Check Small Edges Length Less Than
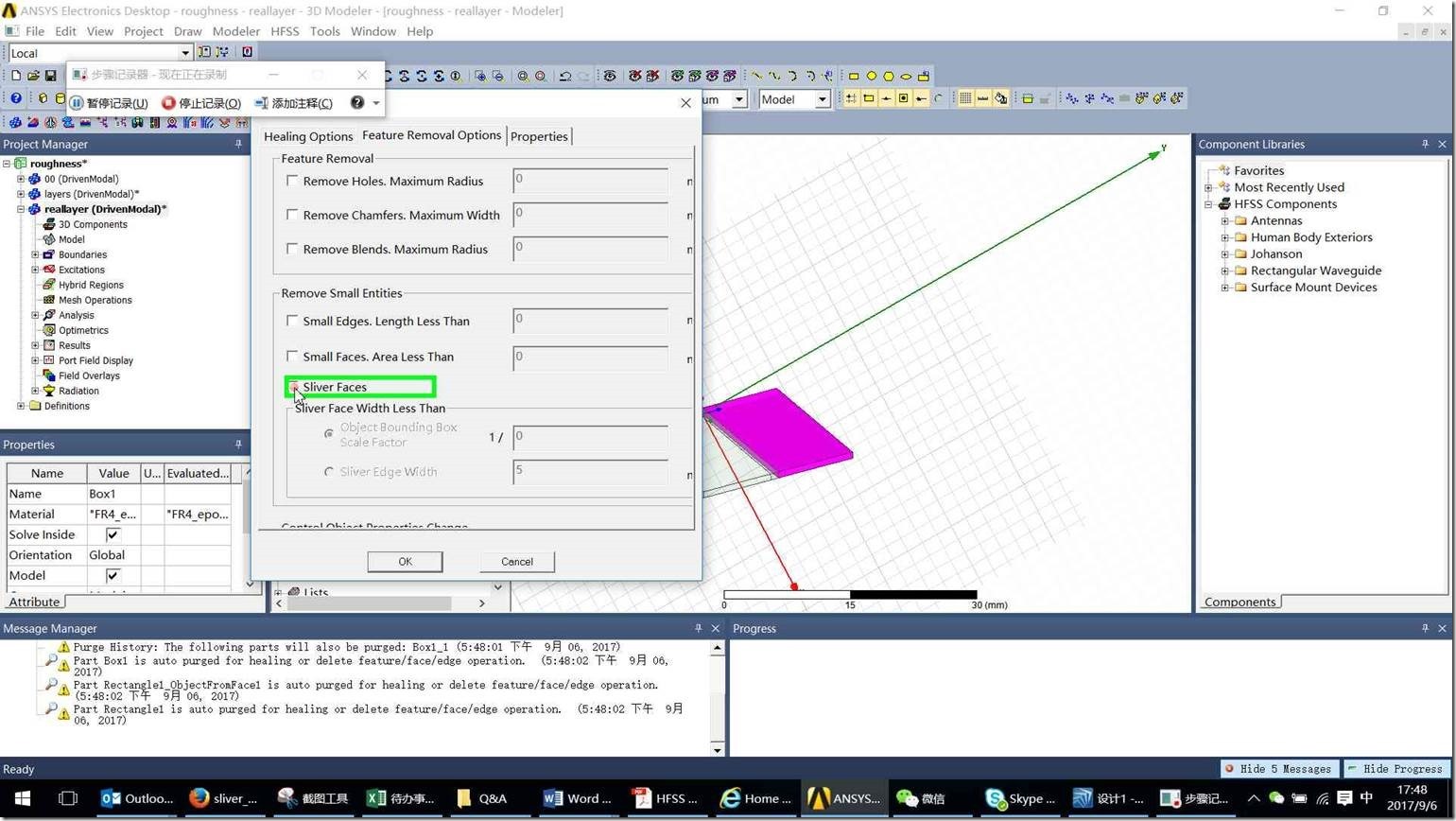 292,321
